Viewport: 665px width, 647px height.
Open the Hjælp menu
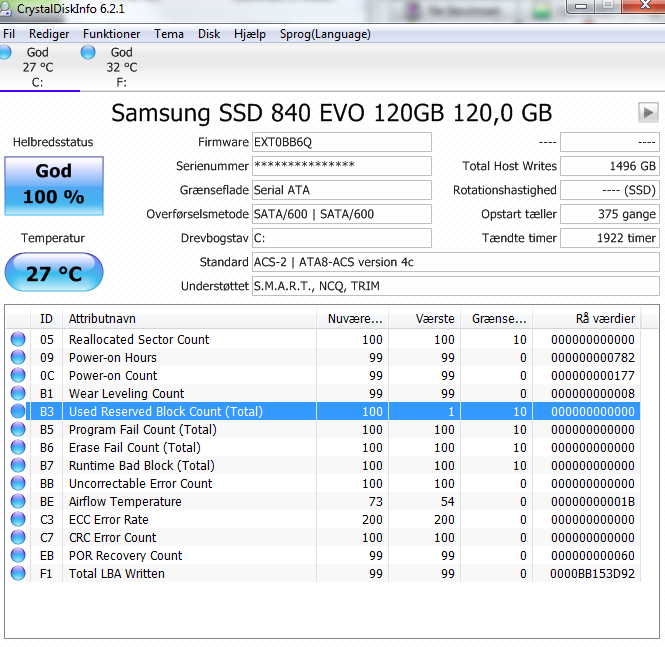(x=250, y=34)
